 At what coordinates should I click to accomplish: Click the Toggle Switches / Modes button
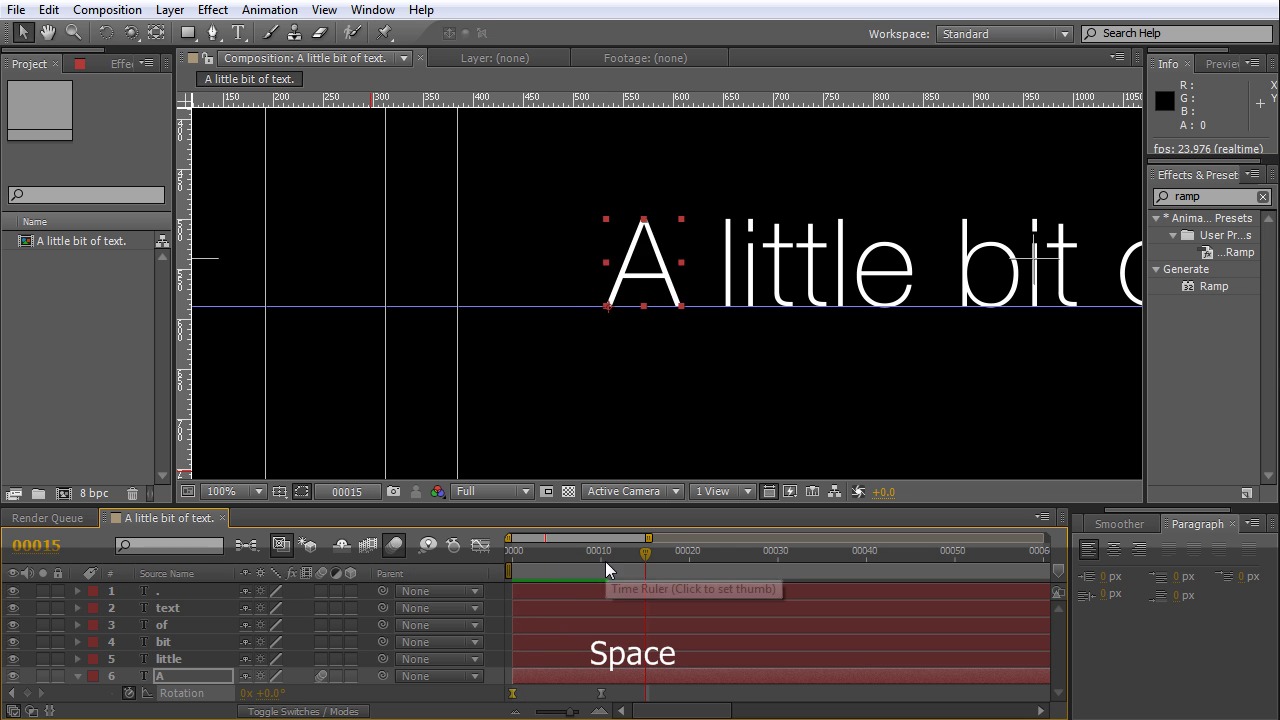[x=303, y=712]
